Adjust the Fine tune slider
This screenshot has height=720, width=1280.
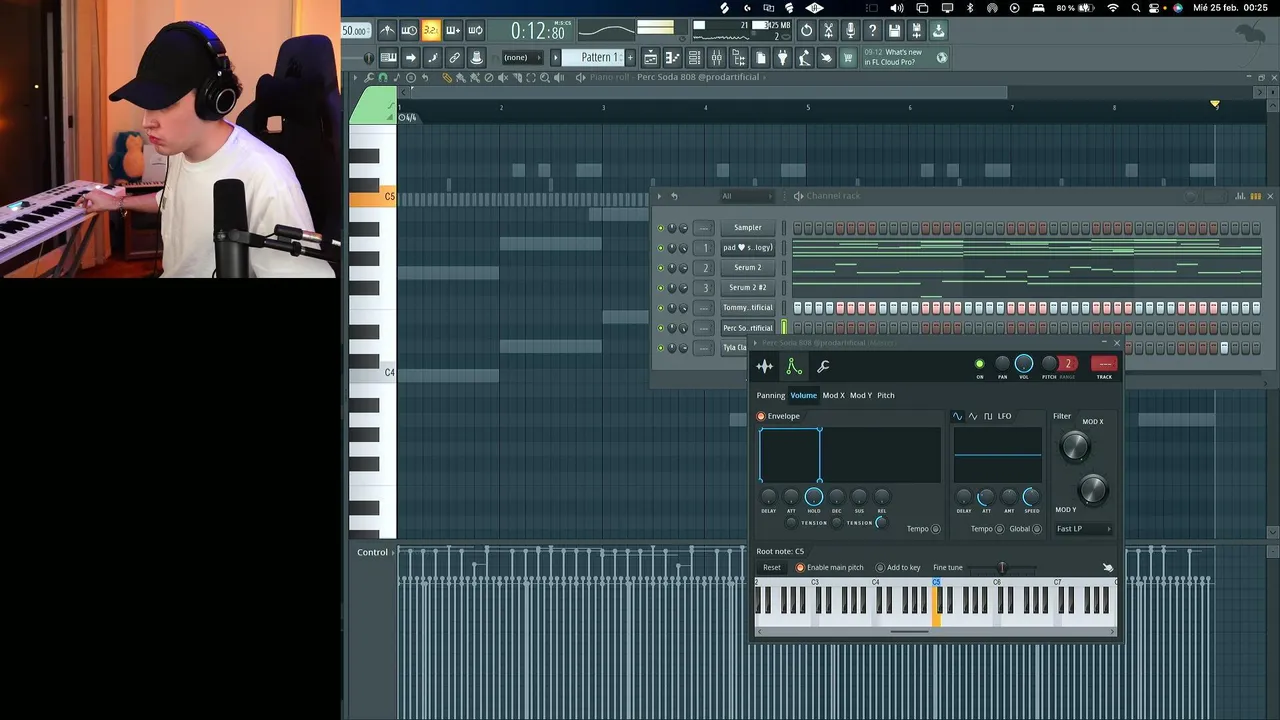pos(1002,567)
